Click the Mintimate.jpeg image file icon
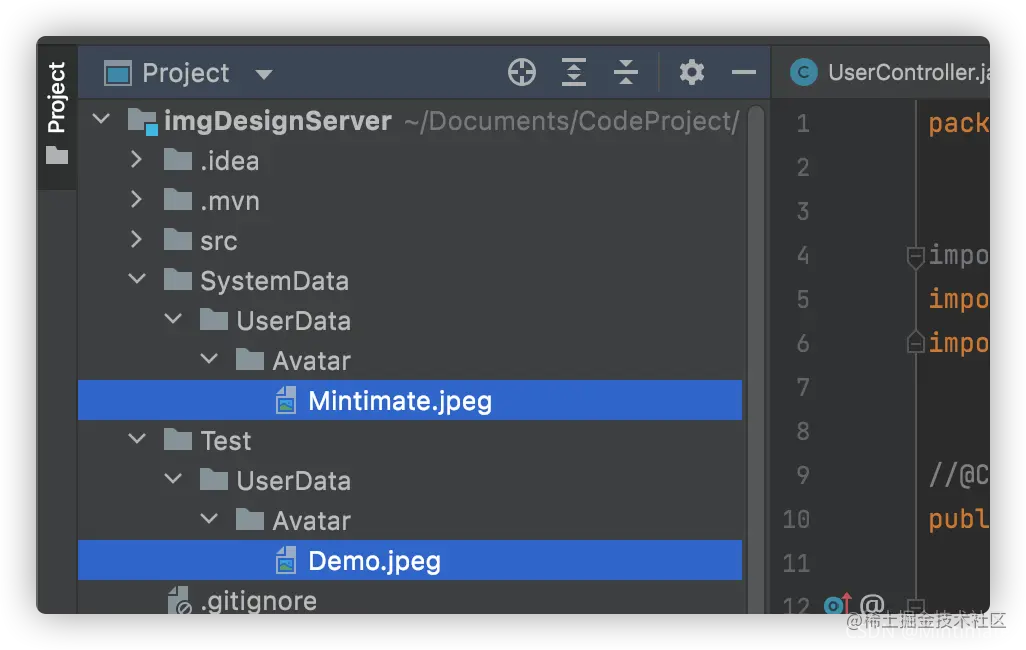The image size is (1026, 650). [x=285, y=401]
